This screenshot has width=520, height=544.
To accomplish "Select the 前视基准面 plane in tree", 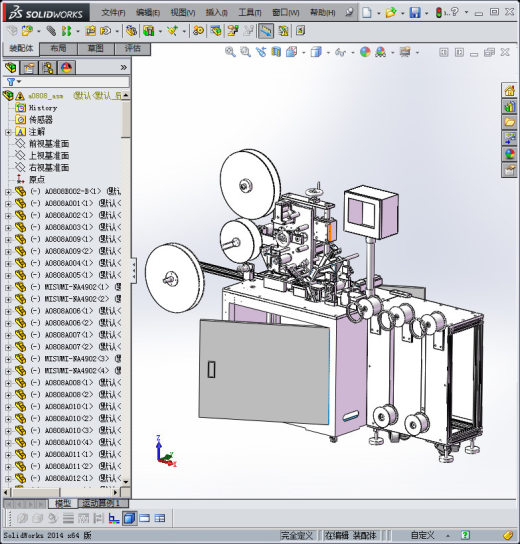I will tap(49, 144).
